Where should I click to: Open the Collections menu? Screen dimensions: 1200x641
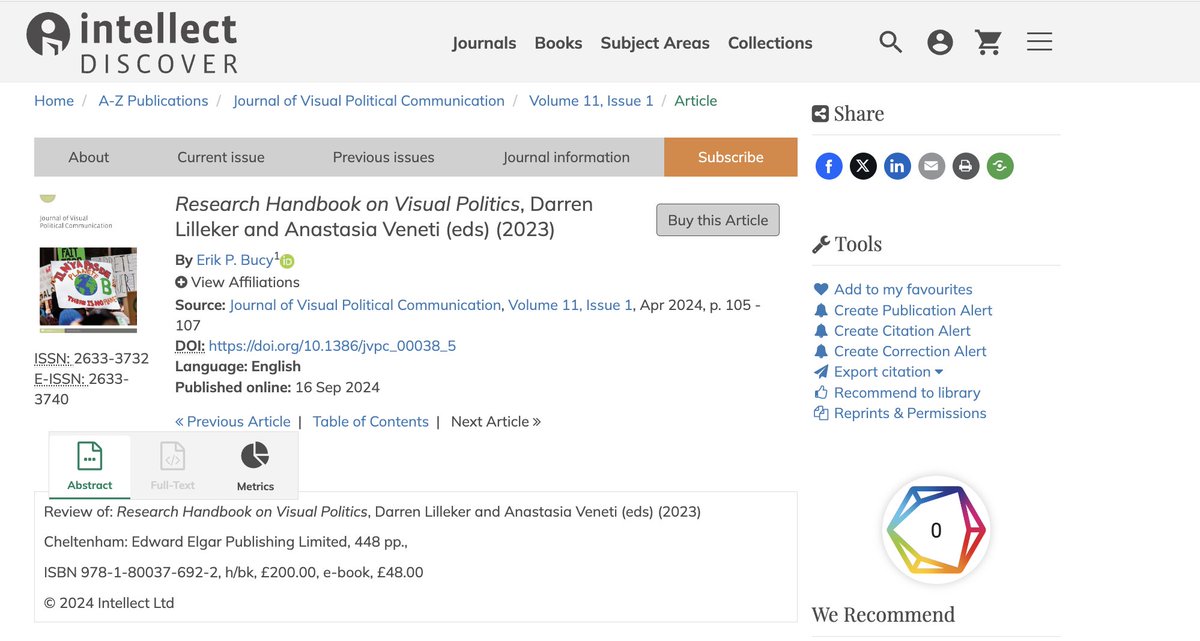point(770,43)
